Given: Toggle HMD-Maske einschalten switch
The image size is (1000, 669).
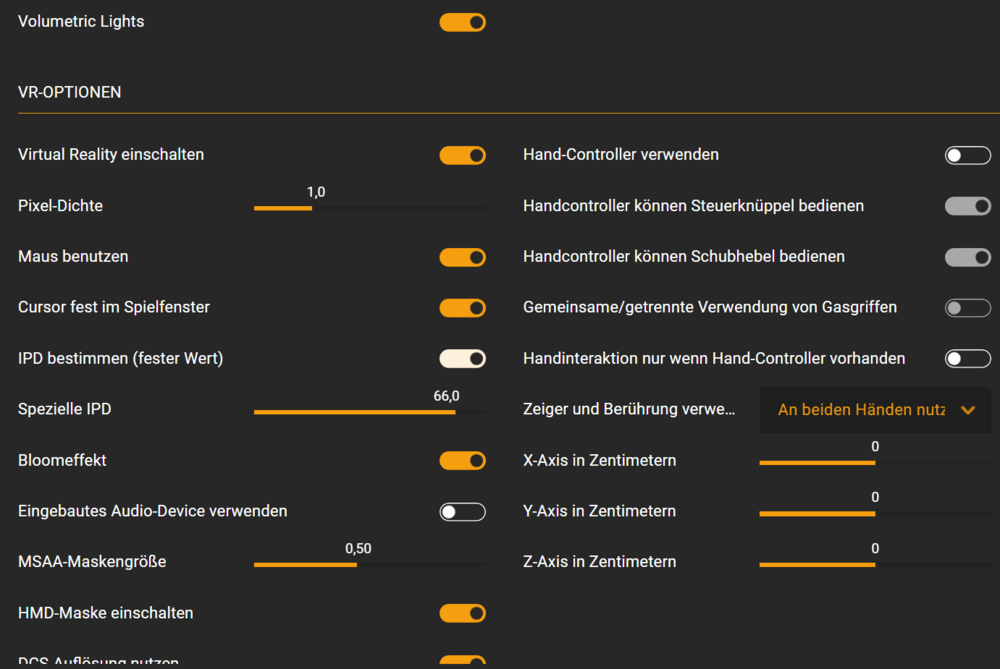Looking at the screenshot, I should pos(462,613).
